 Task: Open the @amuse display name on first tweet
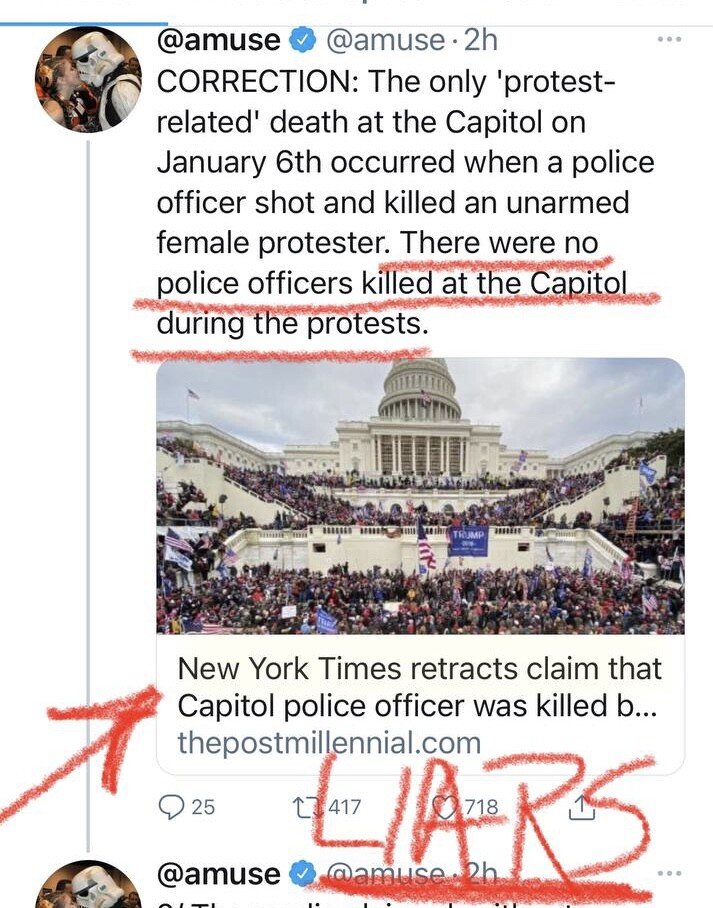tap(219, 40)
